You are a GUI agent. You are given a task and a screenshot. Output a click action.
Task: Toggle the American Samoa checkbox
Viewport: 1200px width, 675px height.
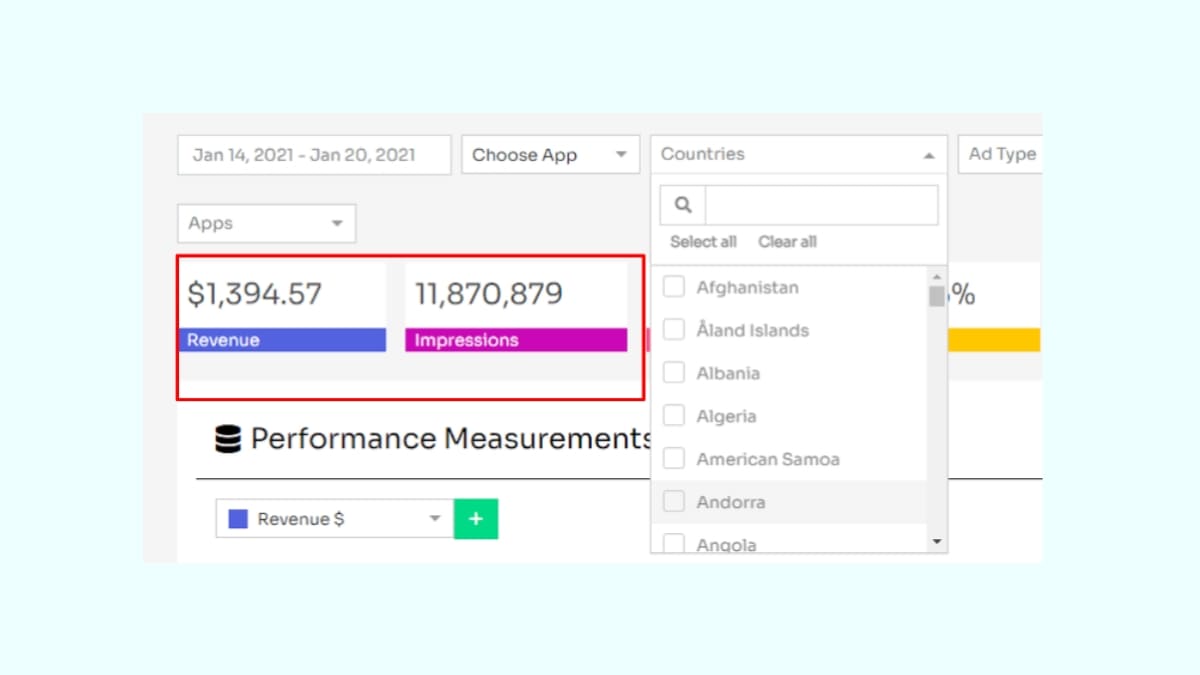click(675, 459)
